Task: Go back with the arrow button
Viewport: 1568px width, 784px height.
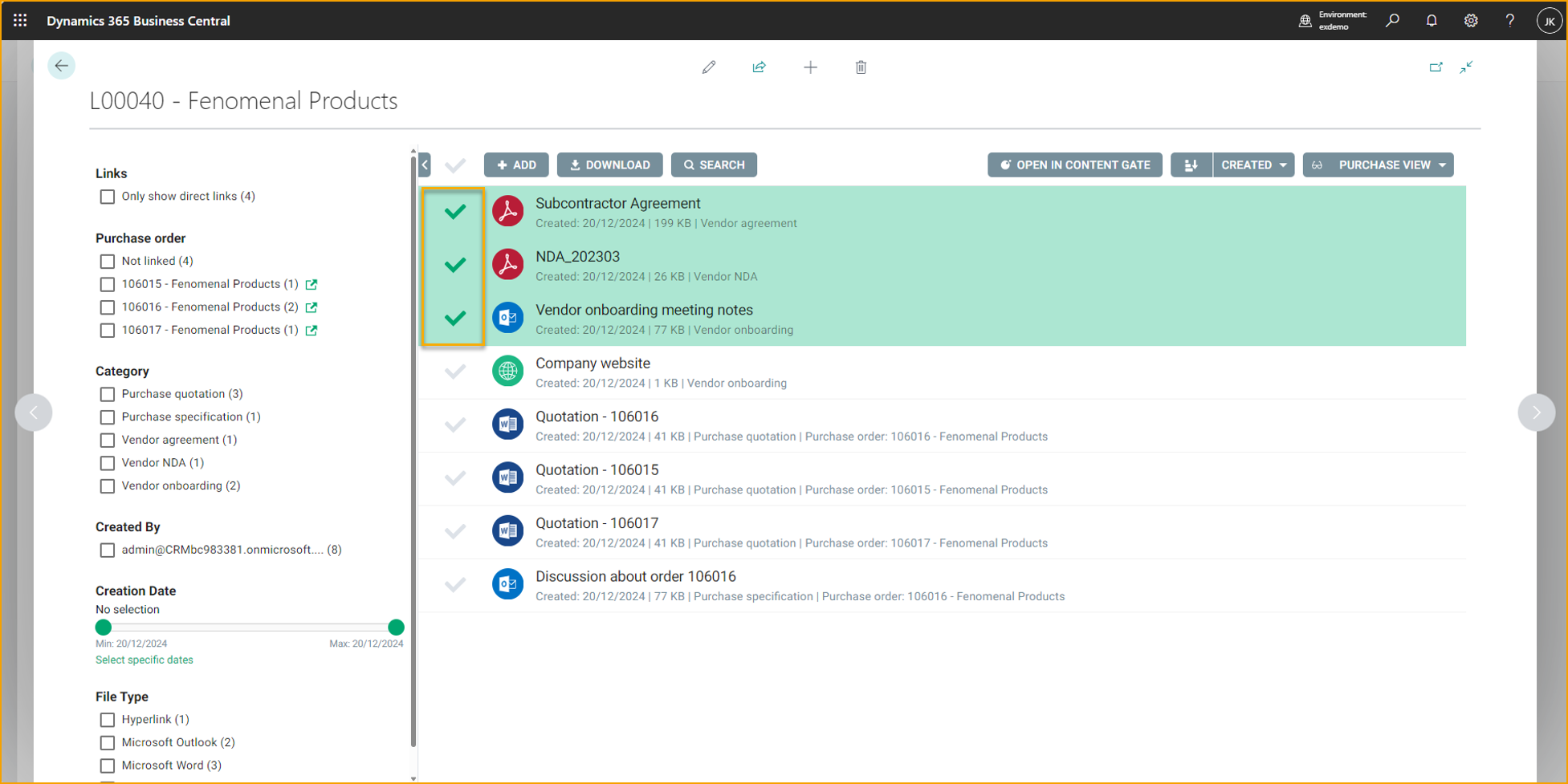Action: tap(61, 66)
